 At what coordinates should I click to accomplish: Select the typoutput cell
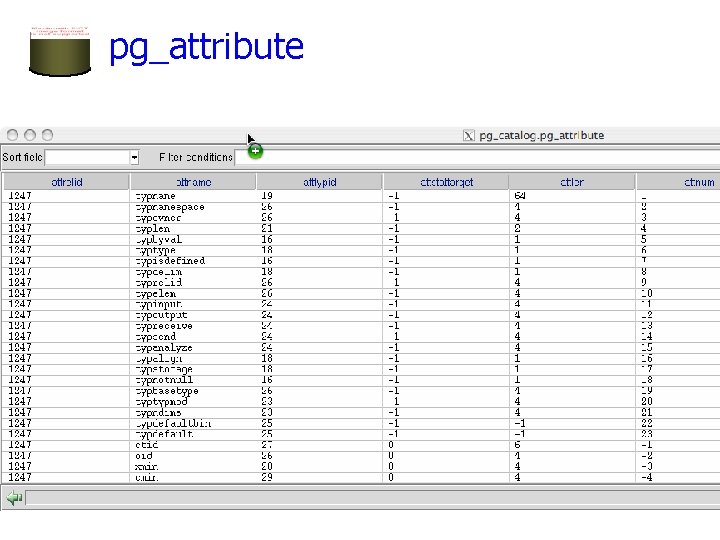193,315
